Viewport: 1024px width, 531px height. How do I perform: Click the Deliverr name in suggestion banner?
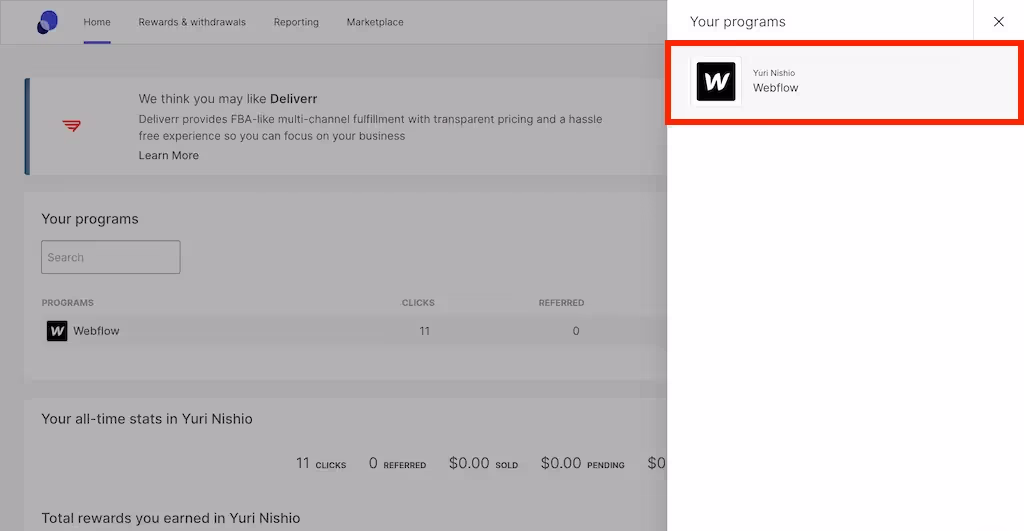click(x=293, y=99)
